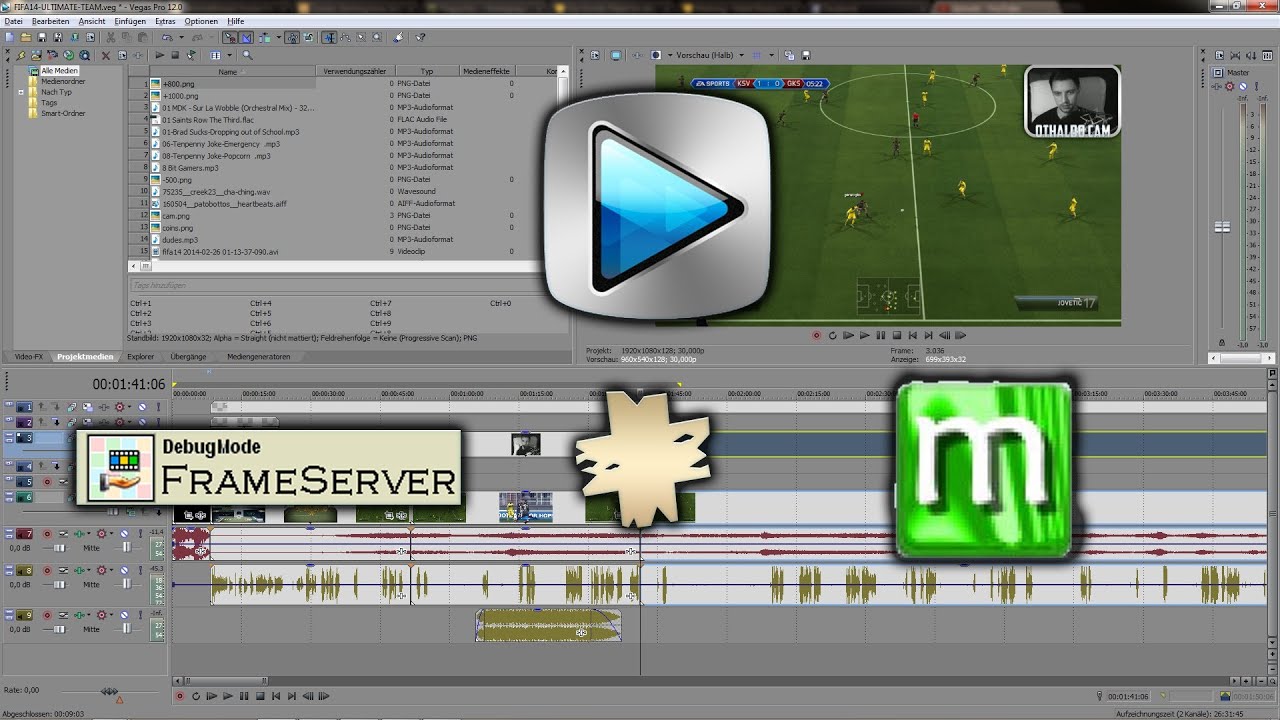Stop playback under the video preview
Viewport: 1280px width, 720px height.
click(897, 336)
